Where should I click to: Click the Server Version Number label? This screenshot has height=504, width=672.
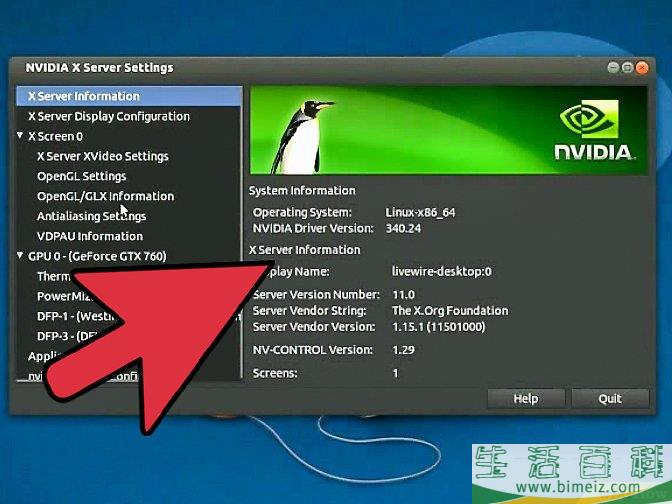coord(316,295)
